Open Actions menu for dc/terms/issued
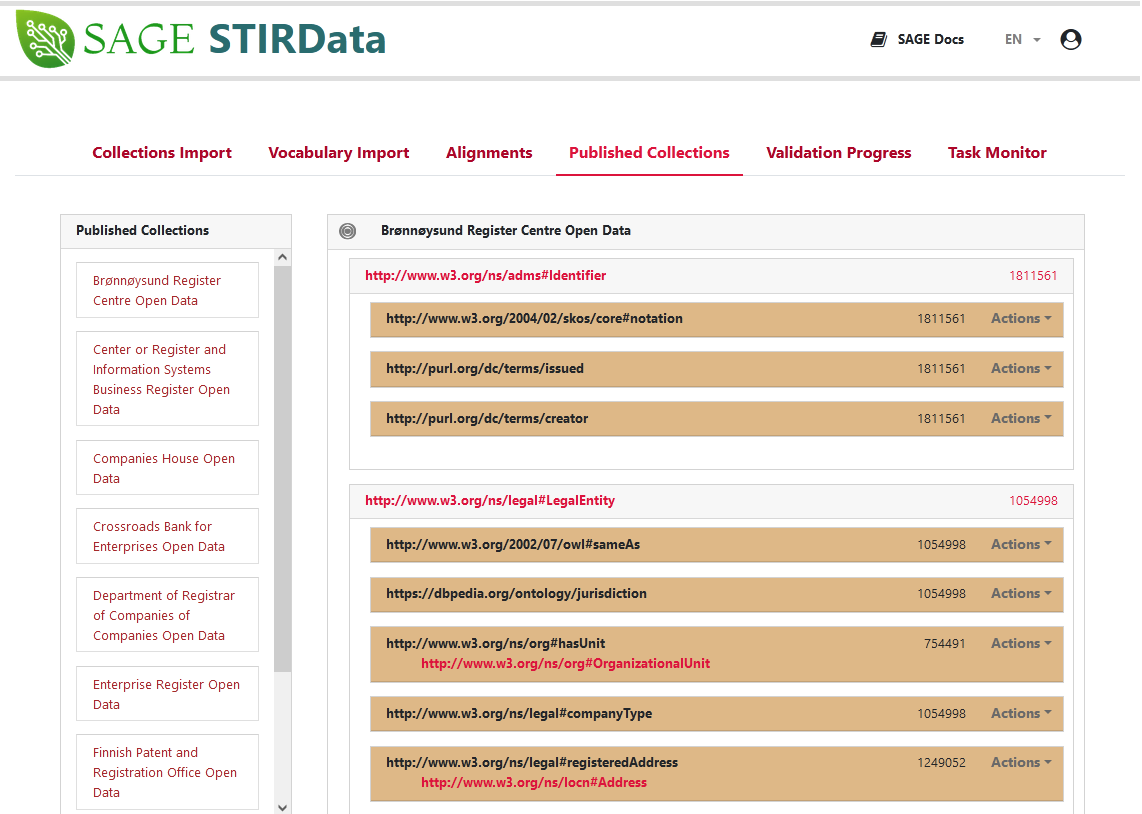Screen dimensions: 1142x814 [1021, 368]
